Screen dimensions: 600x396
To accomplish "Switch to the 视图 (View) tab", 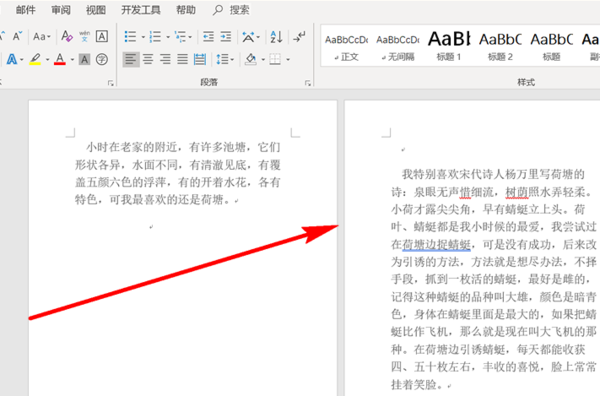I will [96, 10].
